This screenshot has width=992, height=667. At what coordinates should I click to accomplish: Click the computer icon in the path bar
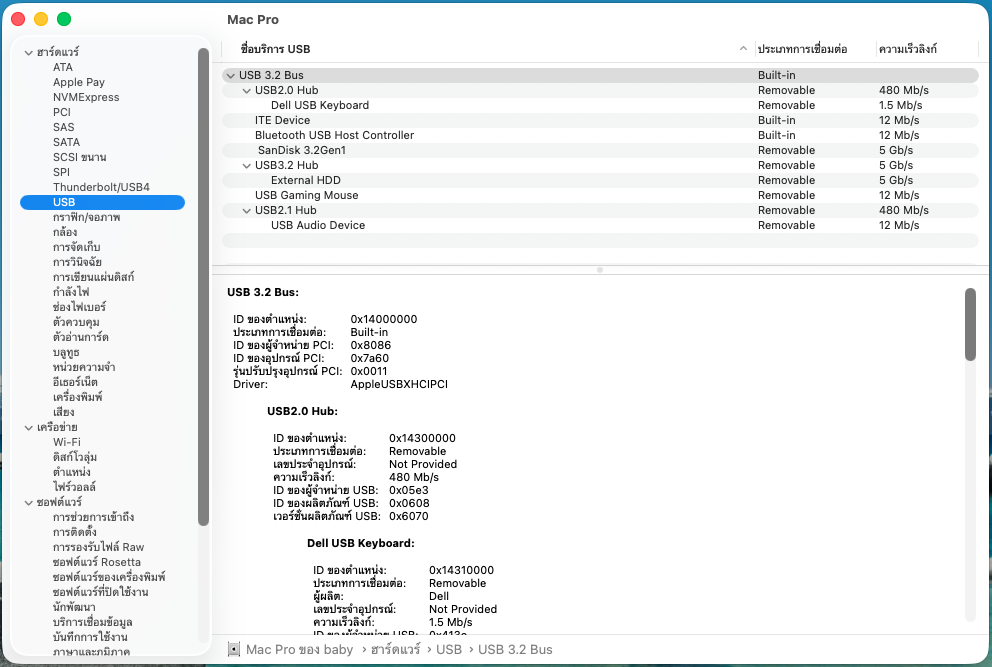click(x=234, y=649)
